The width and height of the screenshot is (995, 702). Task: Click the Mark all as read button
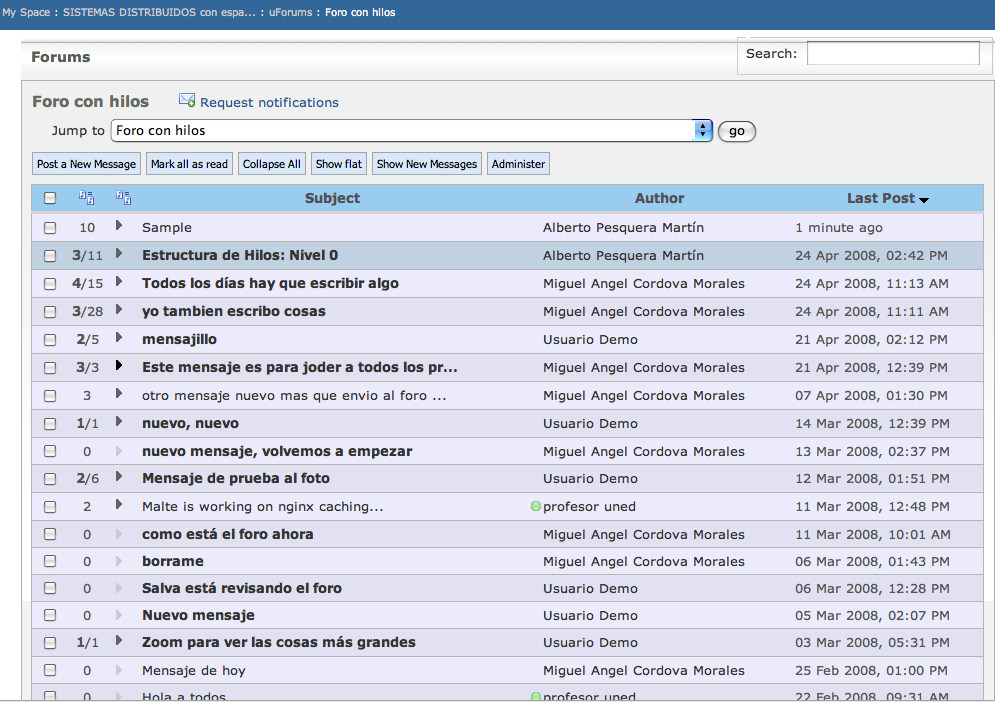coord(189,164)
